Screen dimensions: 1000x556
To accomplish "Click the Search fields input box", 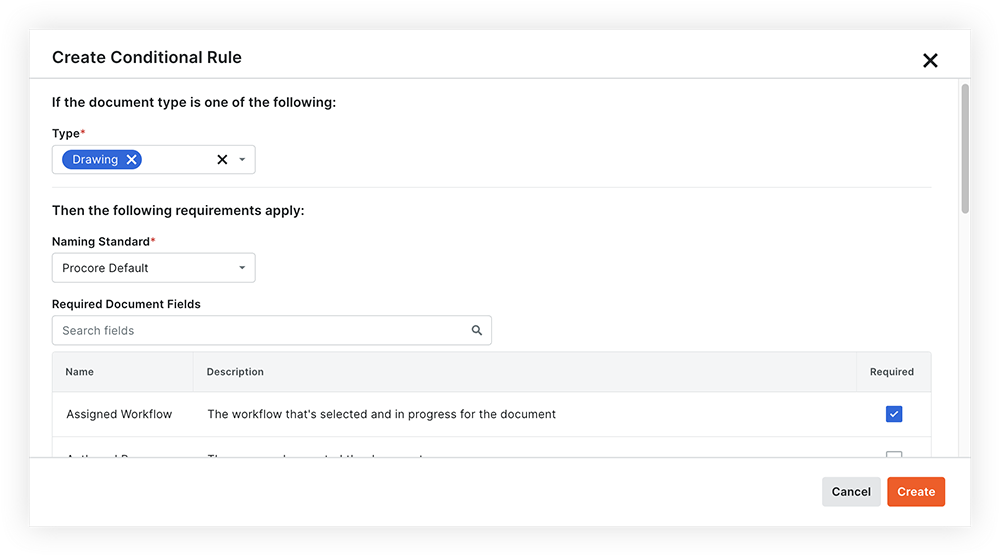I will pyautogui.click(x=260, y=331).
